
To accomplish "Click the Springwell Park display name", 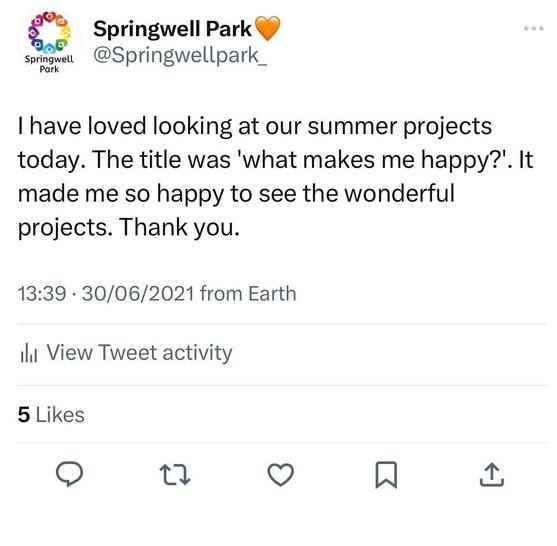I will pyautogui.click(x=172, y=28).
